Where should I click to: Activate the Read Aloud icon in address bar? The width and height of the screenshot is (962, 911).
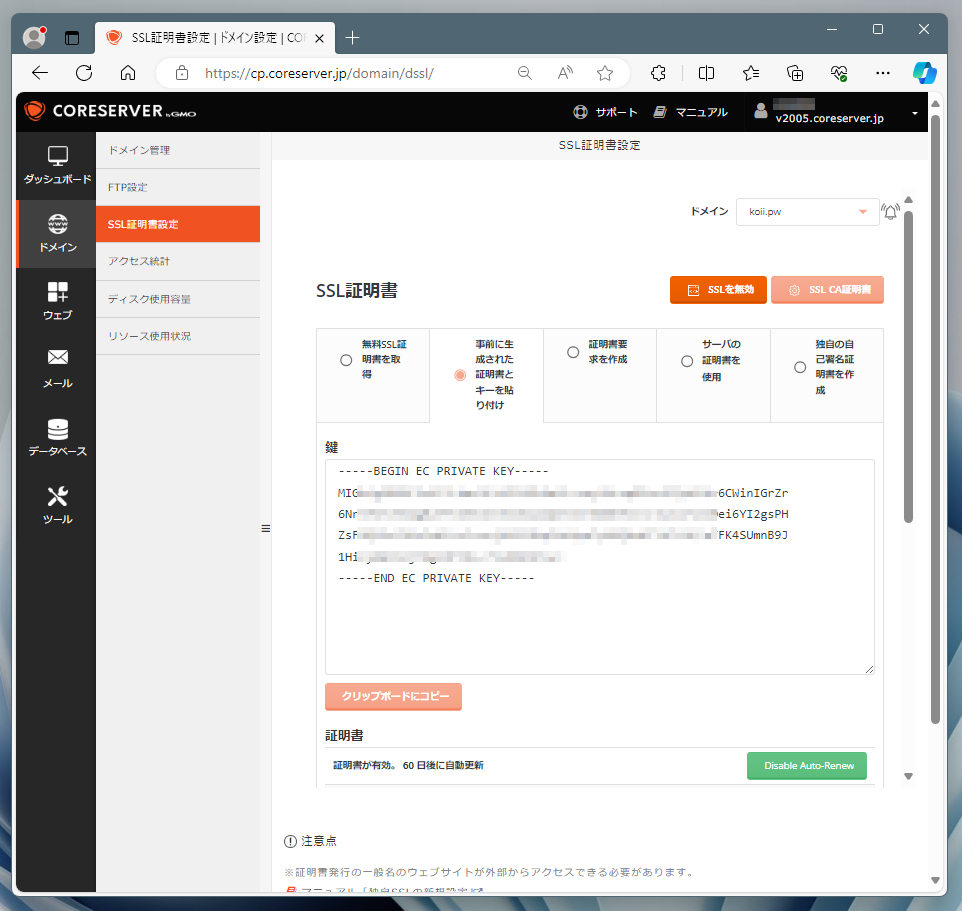point(565,73)
